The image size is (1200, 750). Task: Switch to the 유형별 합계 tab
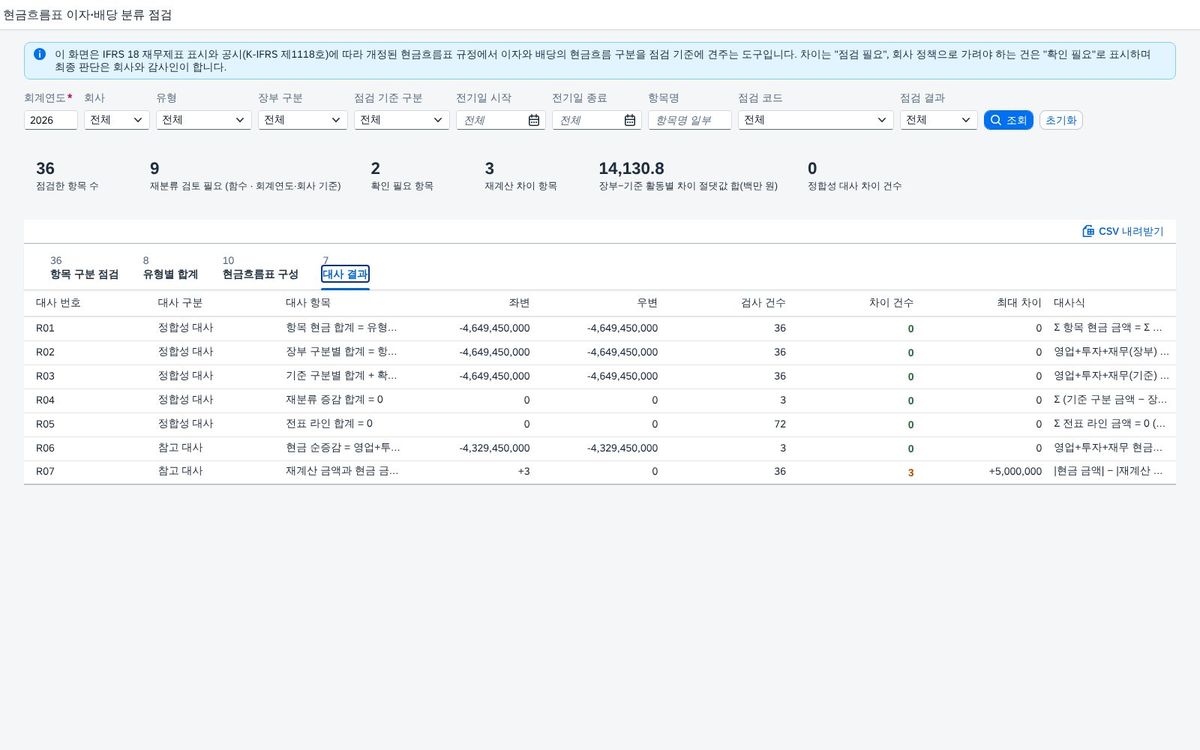pyautogui.click(x=170, y=274)
